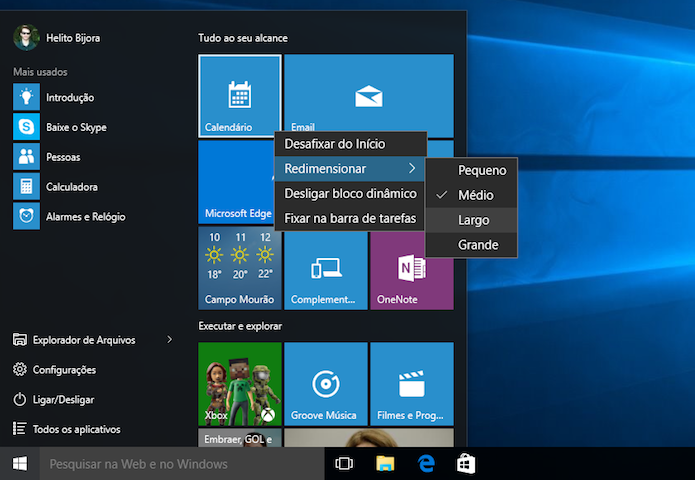Select Fixar na barra de tarefas
695x480 pixels.
coord(350,219)
